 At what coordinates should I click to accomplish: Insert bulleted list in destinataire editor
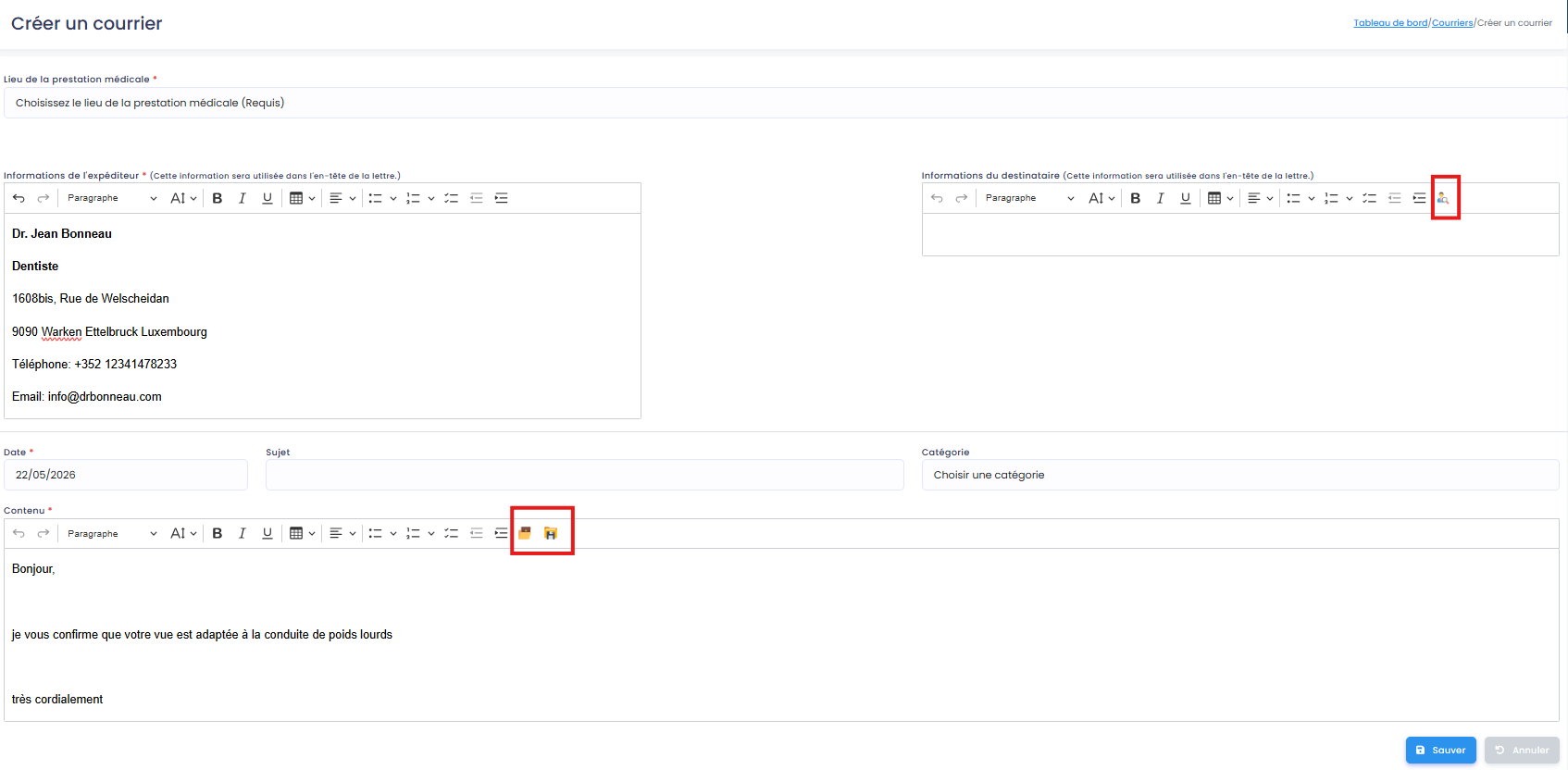1293,198
